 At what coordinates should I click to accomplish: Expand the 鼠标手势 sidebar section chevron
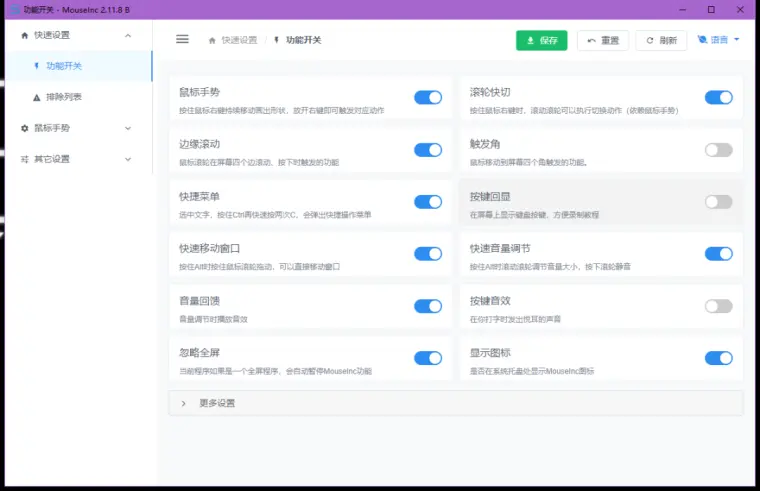point(128,128)
